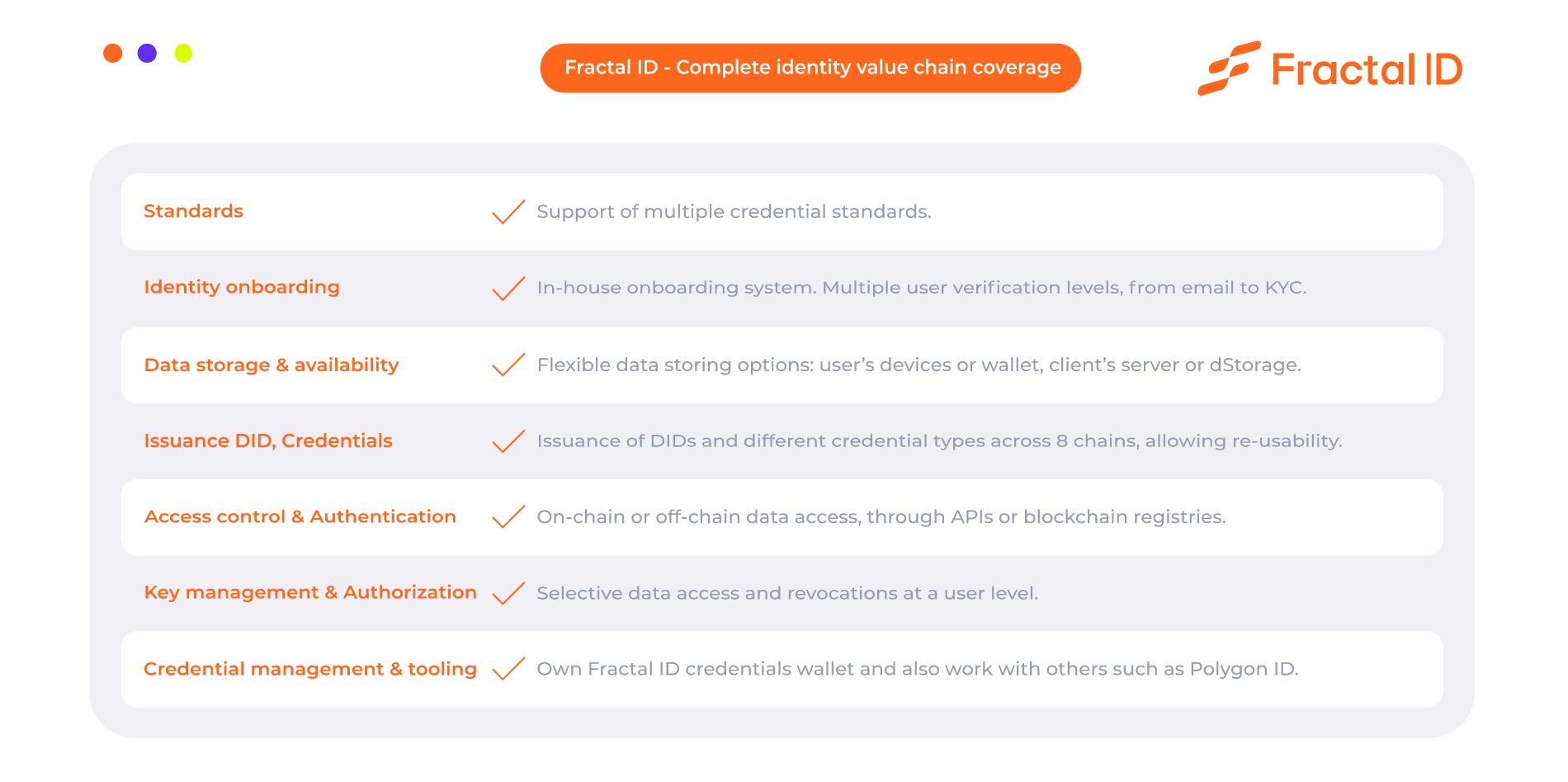Click the checkmark beside Standards
The image size is (1568, 782).
tap(508, 212)
